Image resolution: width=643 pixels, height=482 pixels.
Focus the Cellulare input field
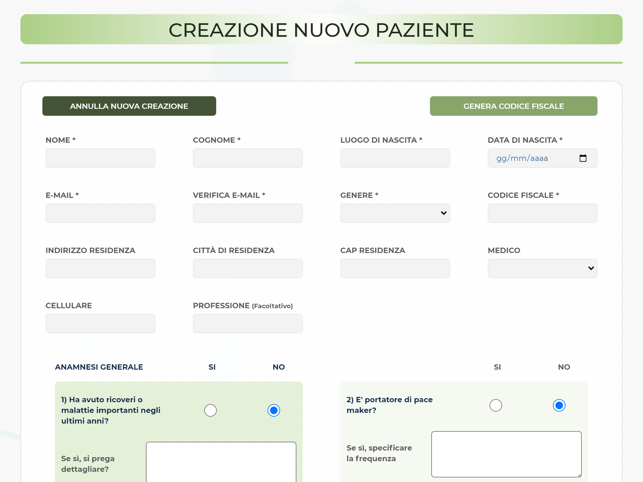pos(100,324)
